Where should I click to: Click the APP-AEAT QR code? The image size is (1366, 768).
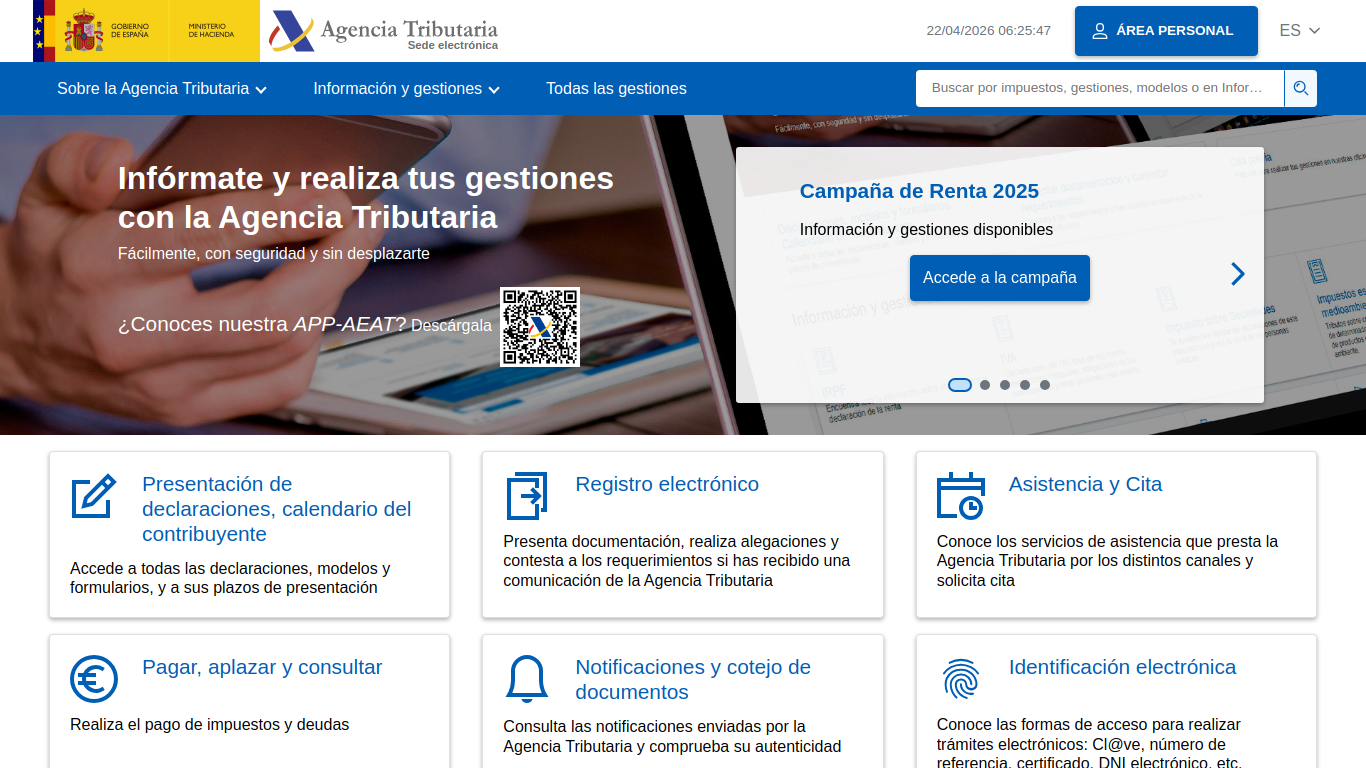[x=540, y=327]
